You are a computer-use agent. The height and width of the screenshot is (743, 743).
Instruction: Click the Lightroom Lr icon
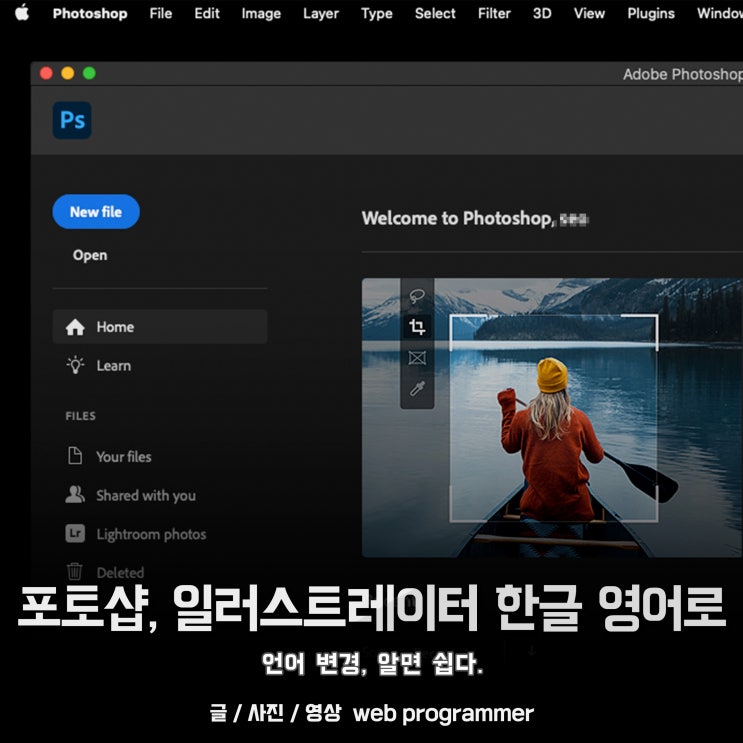point(75,533)
